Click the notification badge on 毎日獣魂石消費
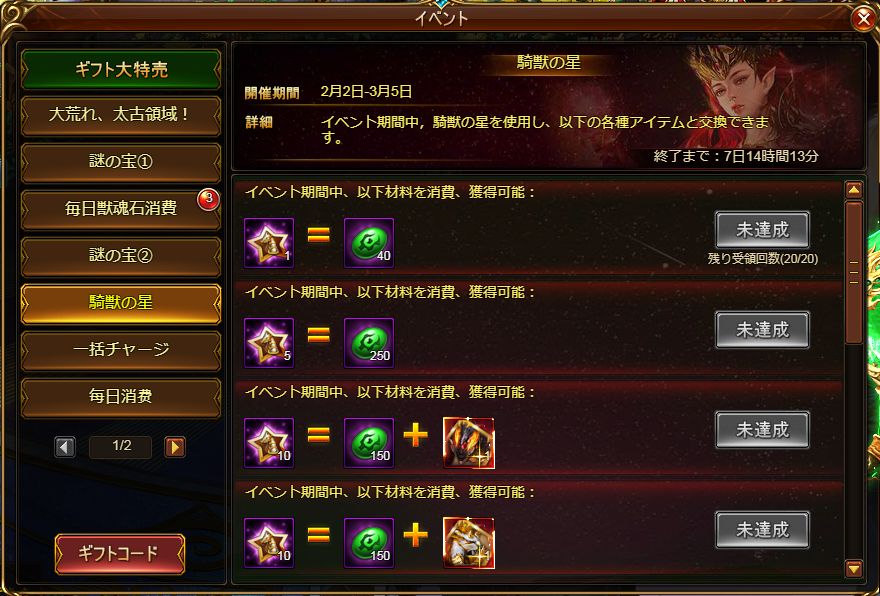The image size is (880, 596). click(x=208, y=199)
